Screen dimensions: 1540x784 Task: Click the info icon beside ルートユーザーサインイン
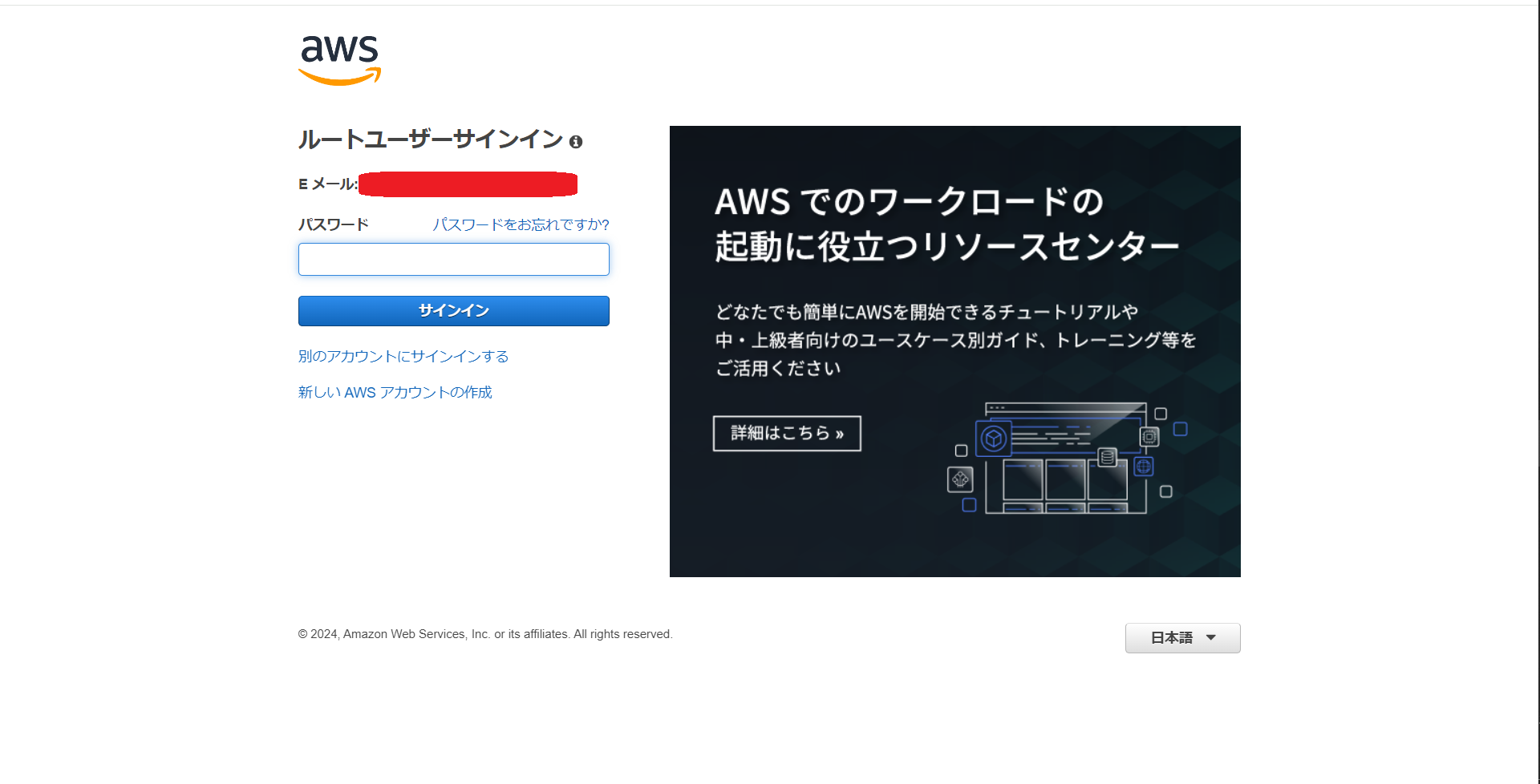click(576, 141)
